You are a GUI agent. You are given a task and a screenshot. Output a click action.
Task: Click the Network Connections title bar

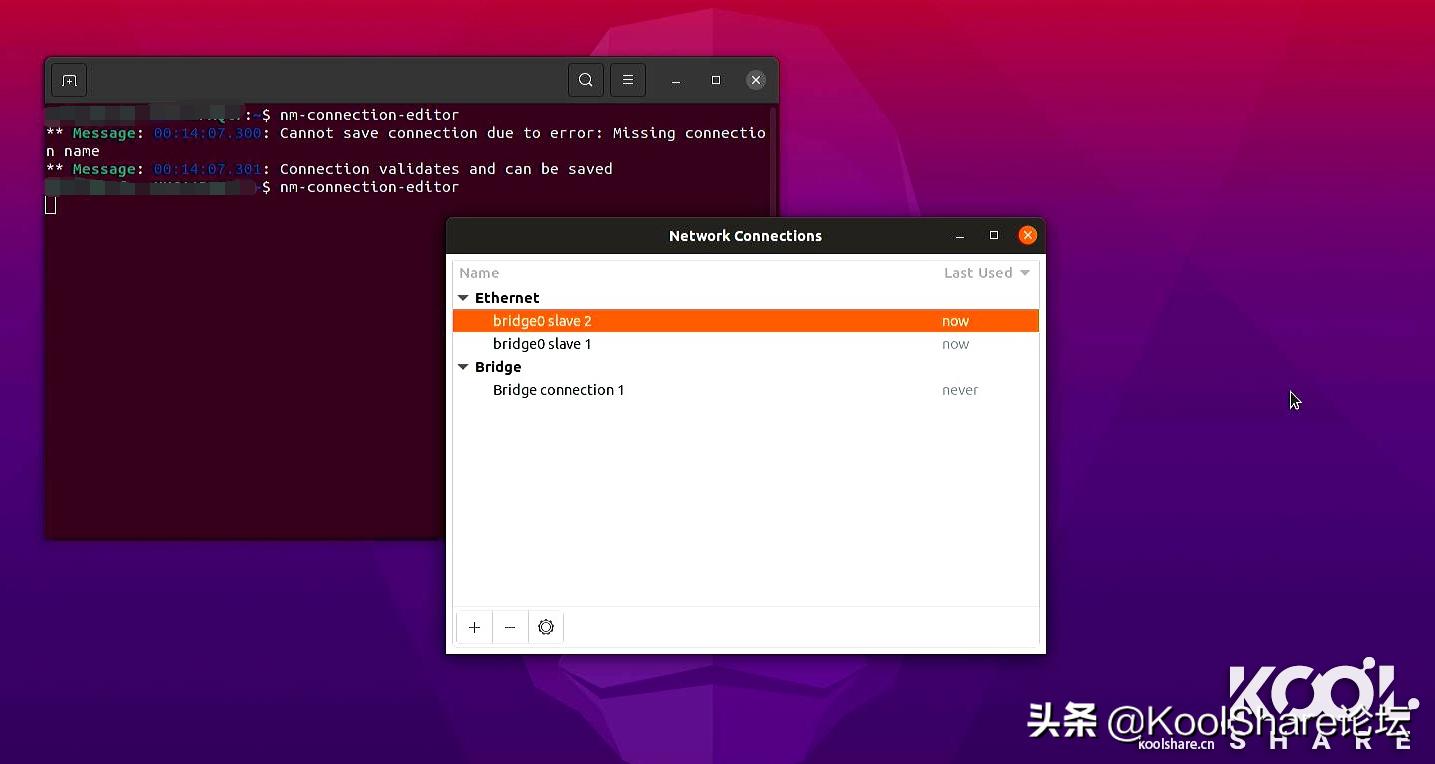745,235
